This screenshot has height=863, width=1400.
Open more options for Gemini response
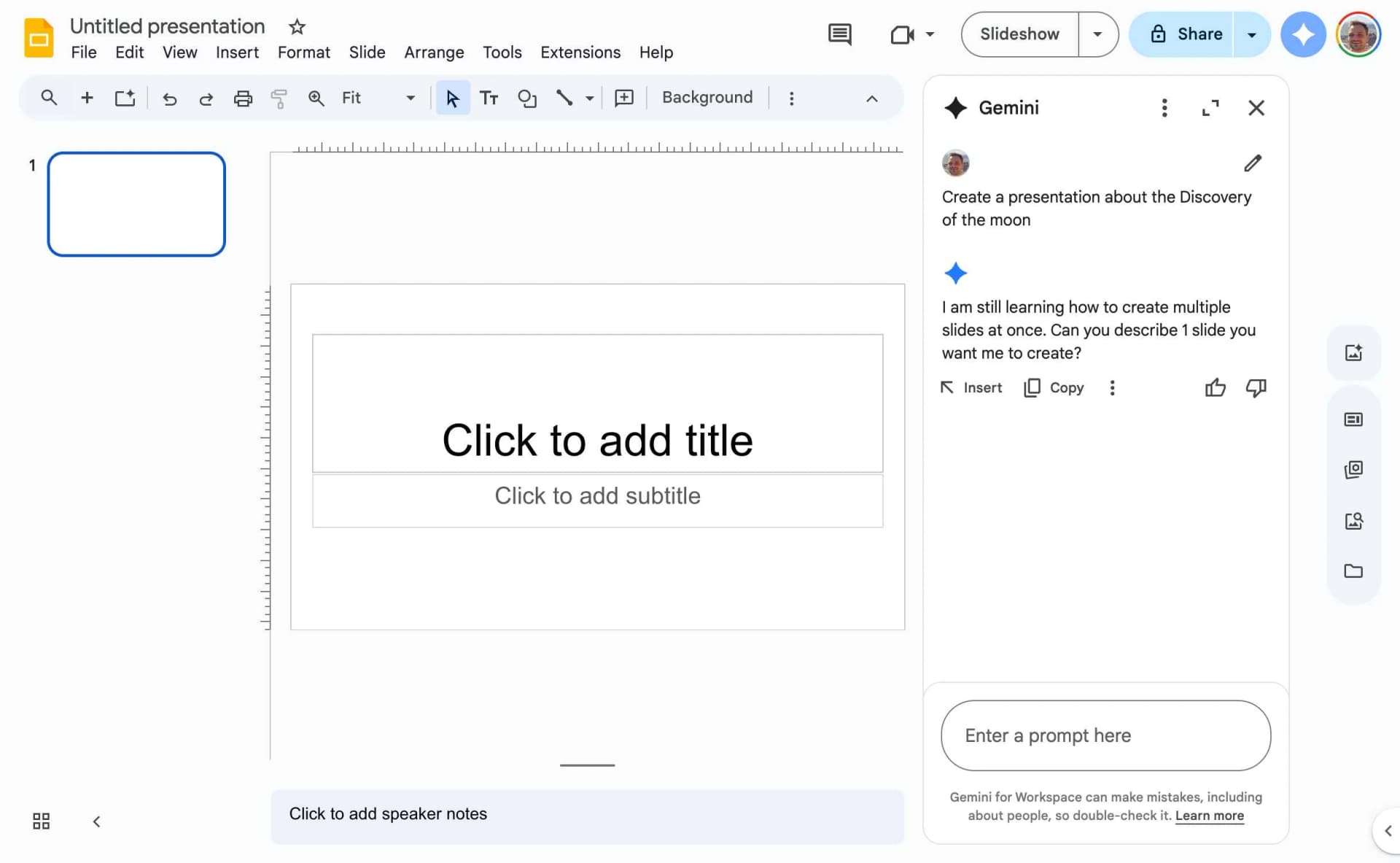click(x=1112, y=387)
